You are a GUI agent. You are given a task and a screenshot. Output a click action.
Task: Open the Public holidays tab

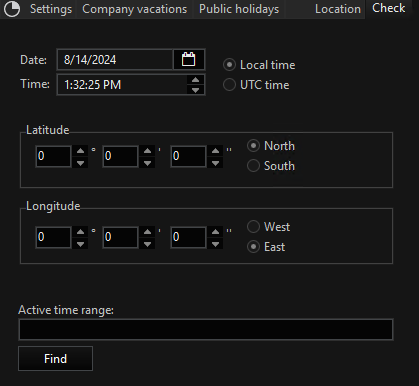(239, 9)
